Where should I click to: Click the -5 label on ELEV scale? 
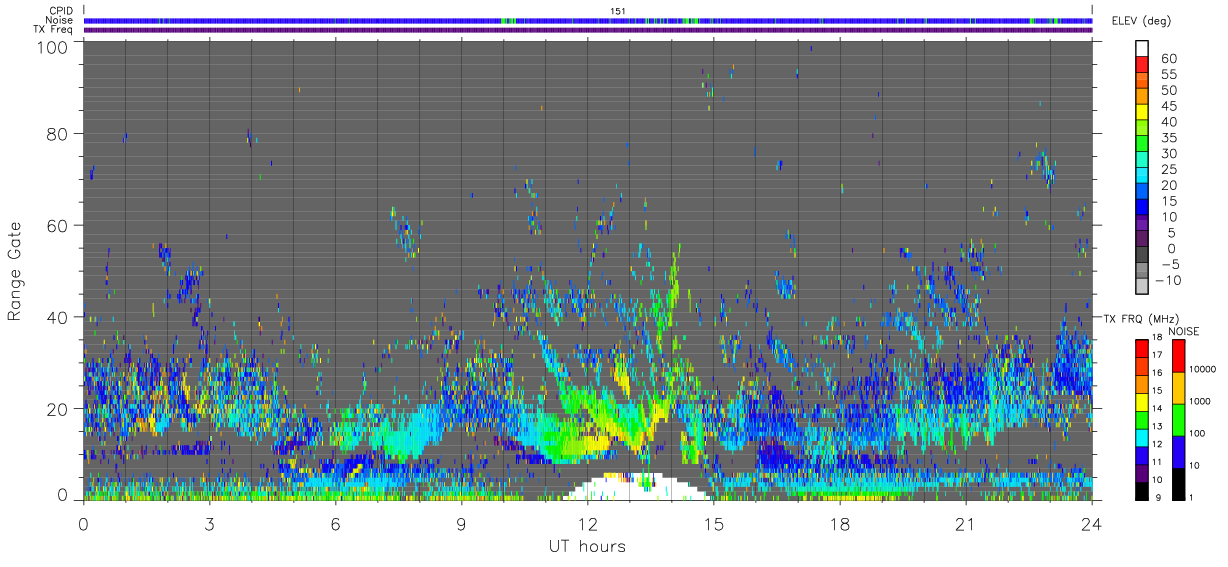pos(1169,265)
